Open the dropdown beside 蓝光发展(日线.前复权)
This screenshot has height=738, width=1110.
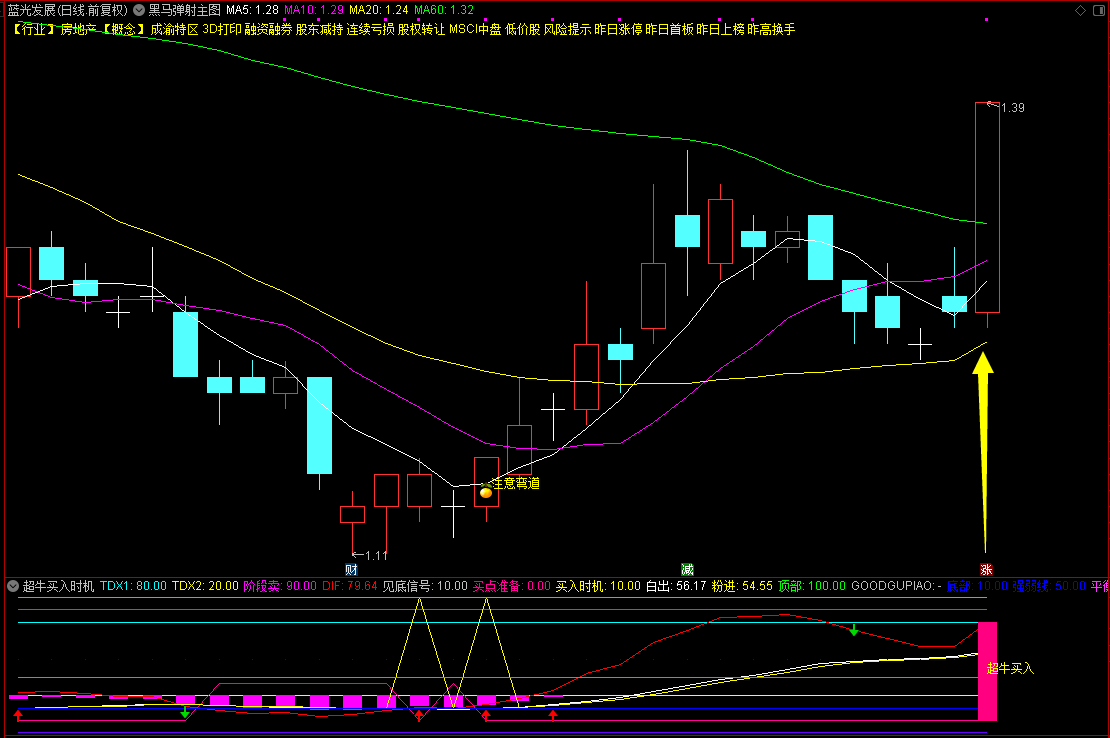pos(139,10)
